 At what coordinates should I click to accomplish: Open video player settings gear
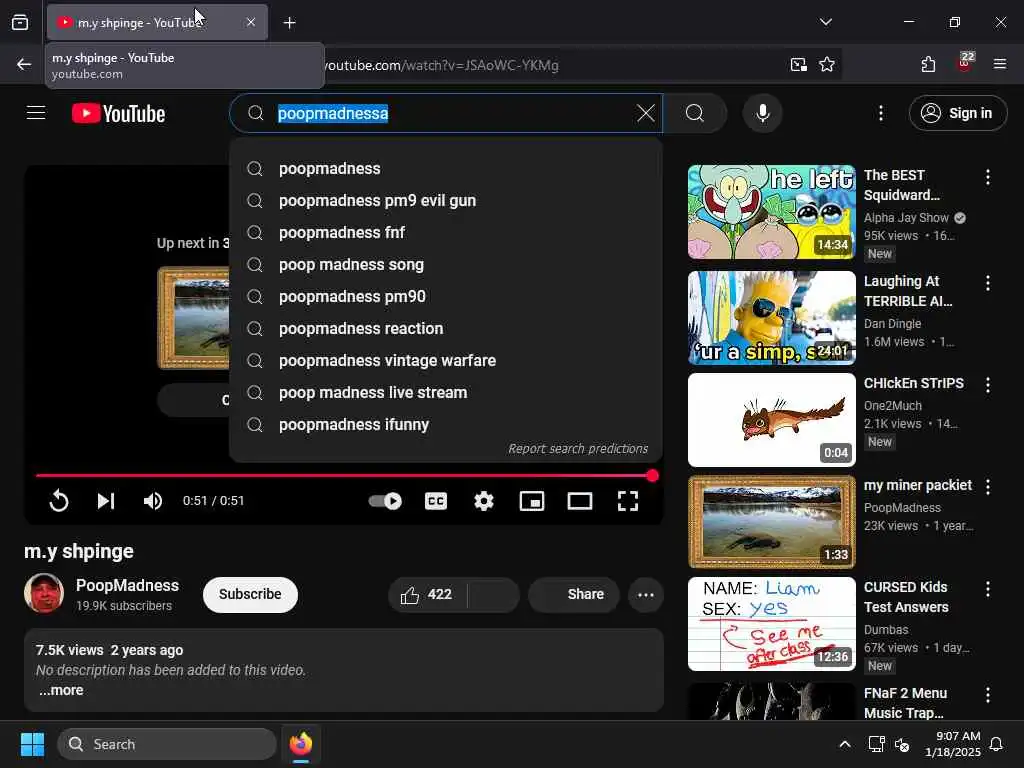[x=483, y=501]
